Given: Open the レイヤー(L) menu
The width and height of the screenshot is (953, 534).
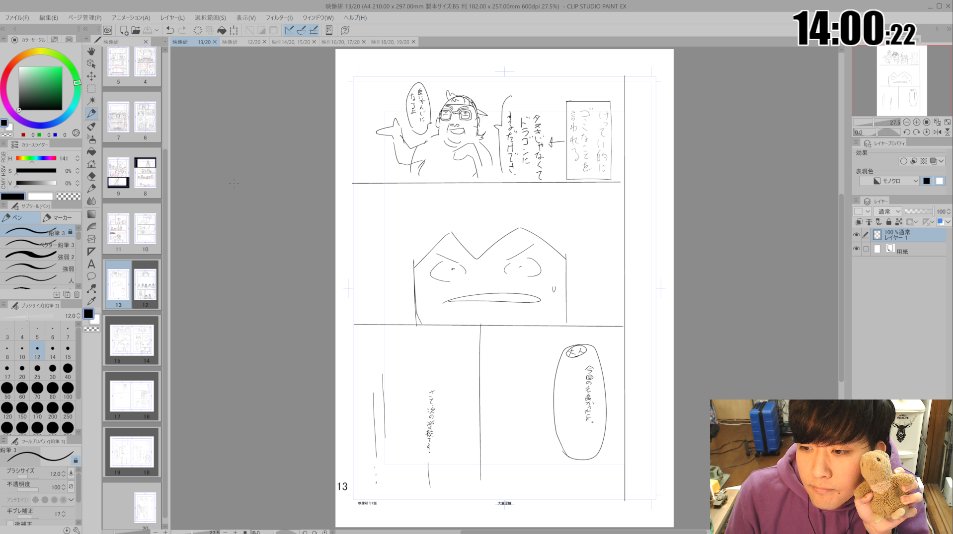Looking at the screenshot, I should (x=173, y=18).
